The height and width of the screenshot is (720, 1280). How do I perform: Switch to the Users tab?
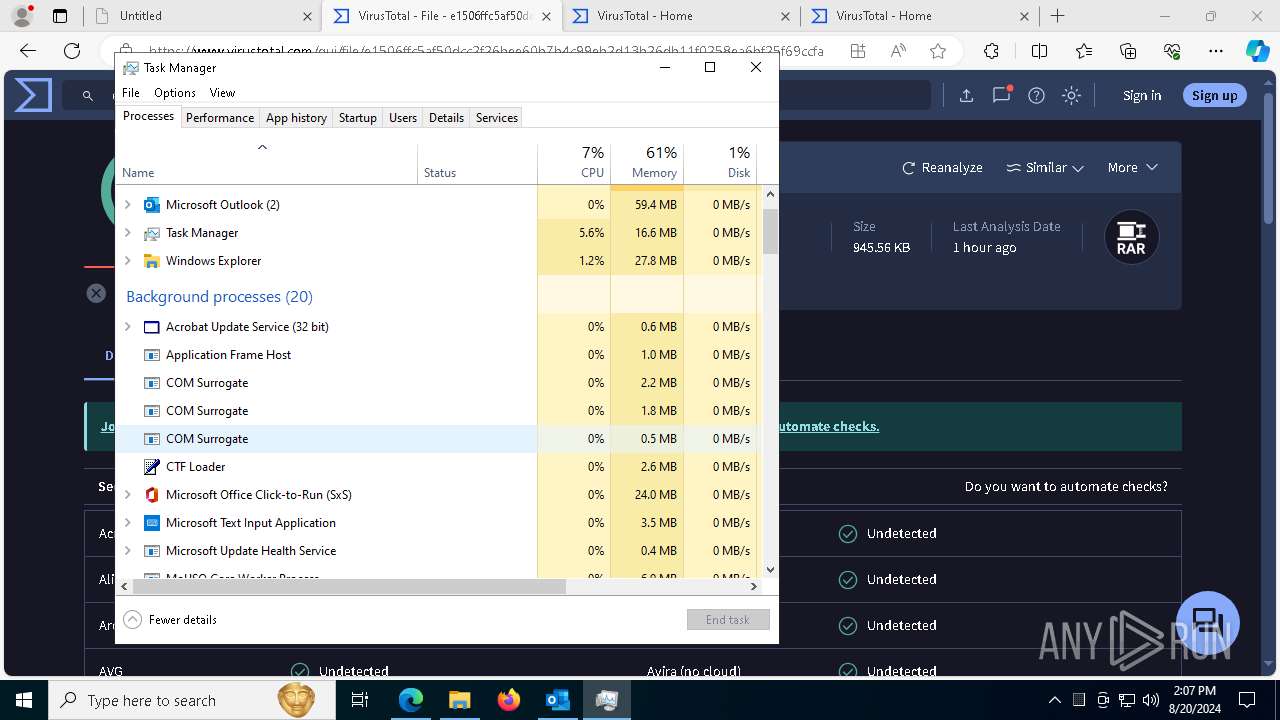403,118
